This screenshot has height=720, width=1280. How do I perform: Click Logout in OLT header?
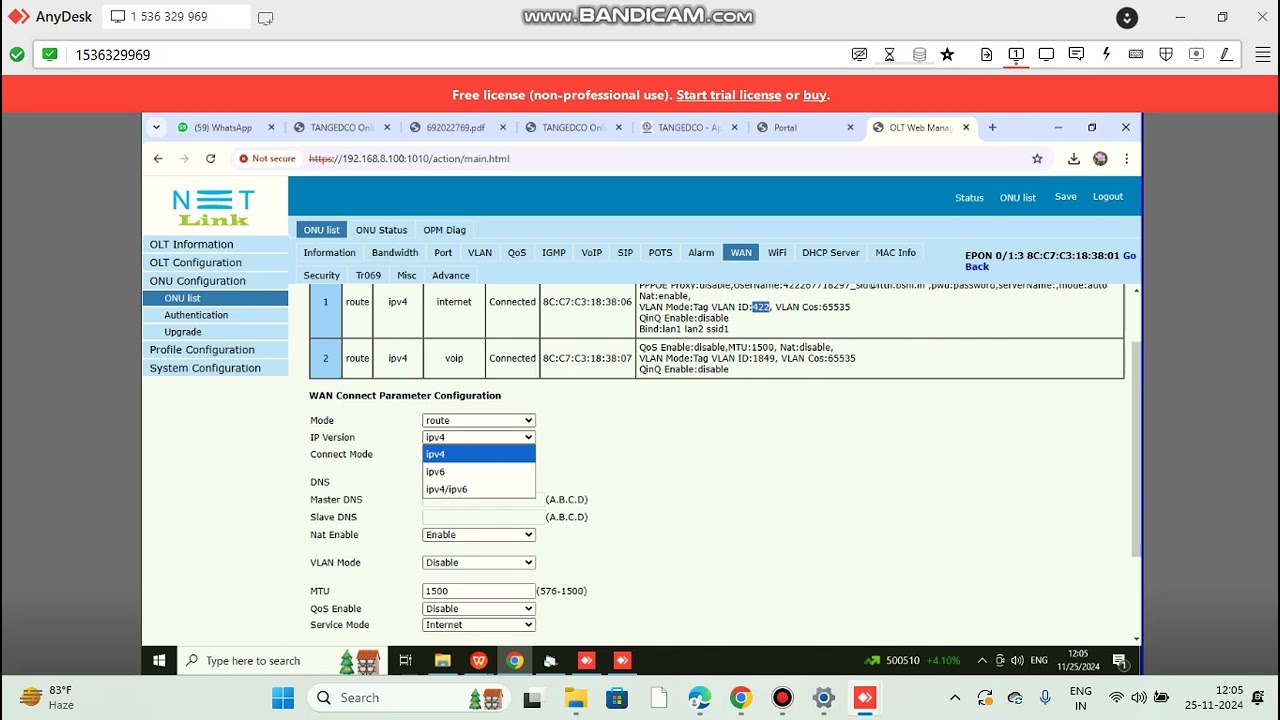click(1108, 197)
